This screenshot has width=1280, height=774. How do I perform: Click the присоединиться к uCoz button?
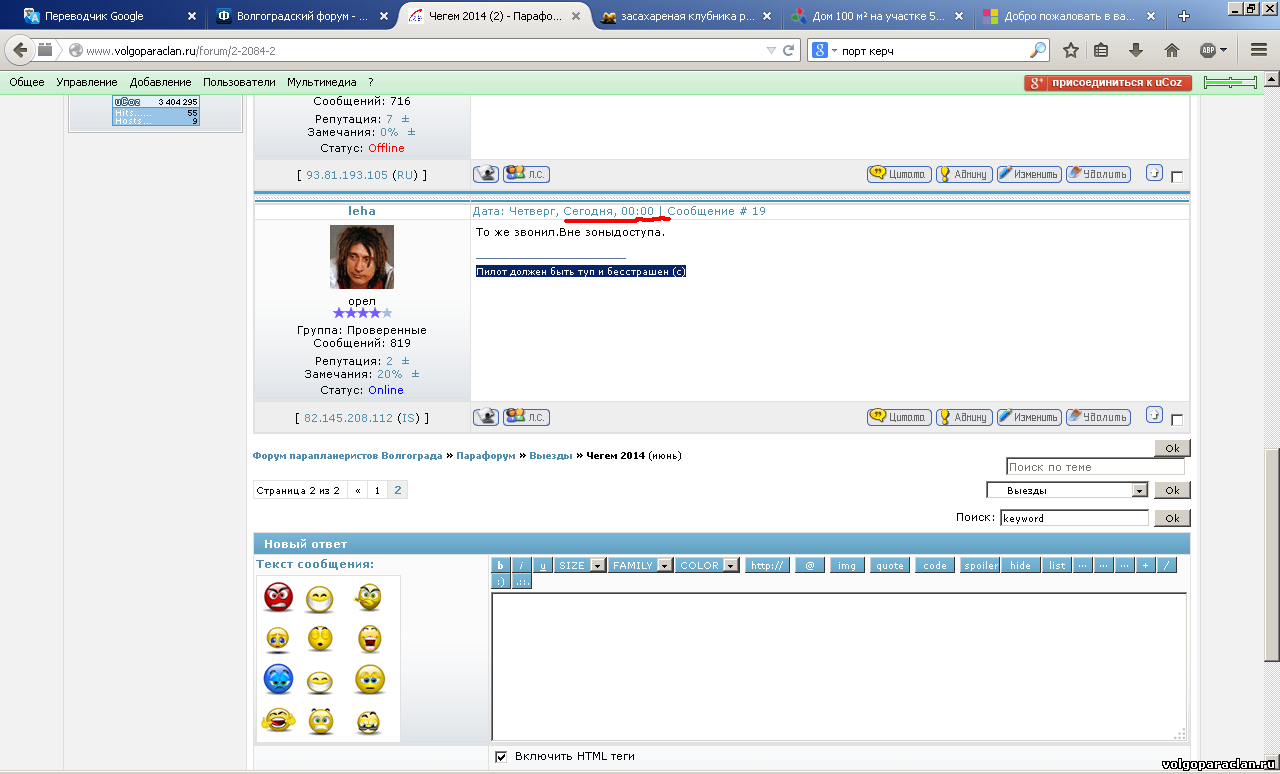1108,82
